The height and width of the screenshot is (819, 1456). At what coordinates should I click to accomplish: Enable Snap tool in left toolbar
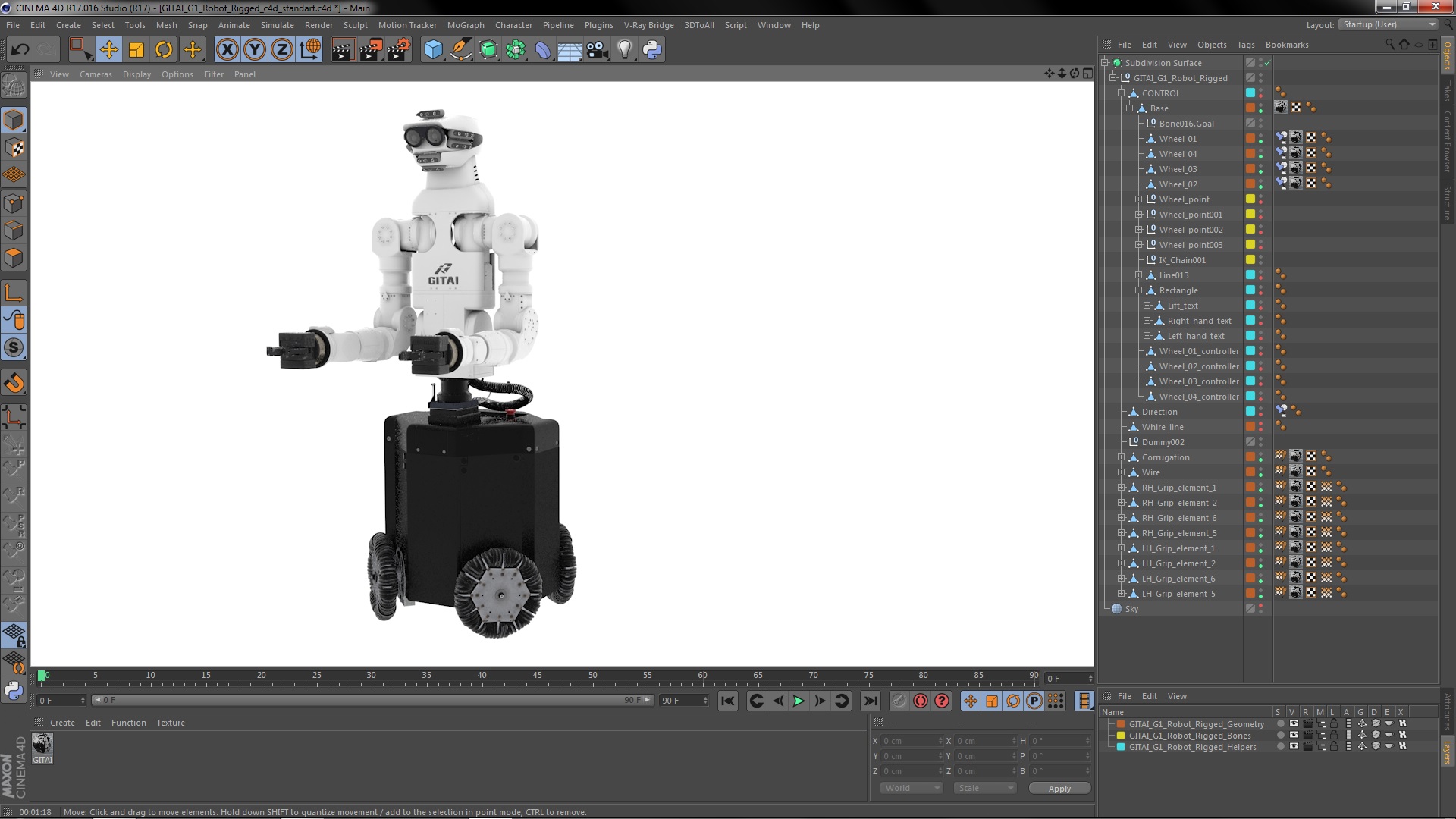[14, 348]
